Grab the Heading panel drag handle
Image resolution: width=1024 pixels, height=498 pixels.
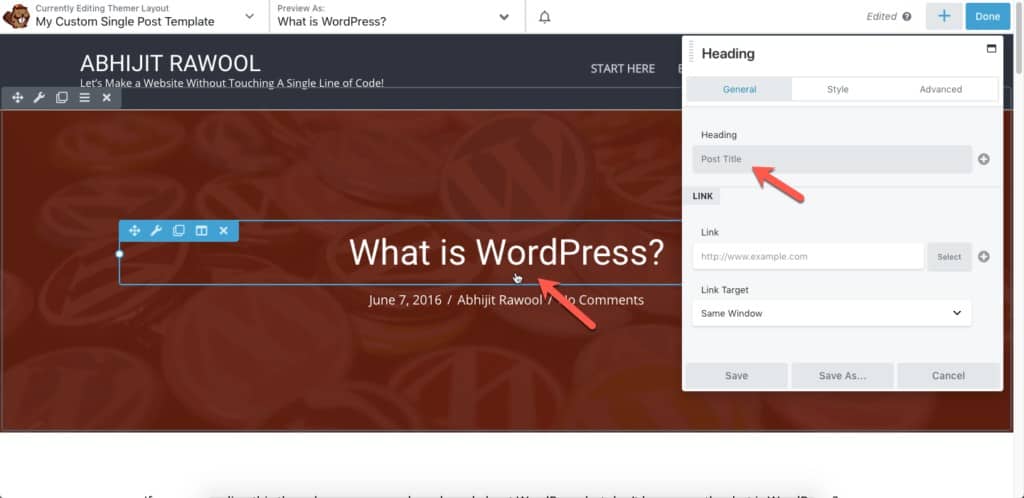[x=692, y=52]
